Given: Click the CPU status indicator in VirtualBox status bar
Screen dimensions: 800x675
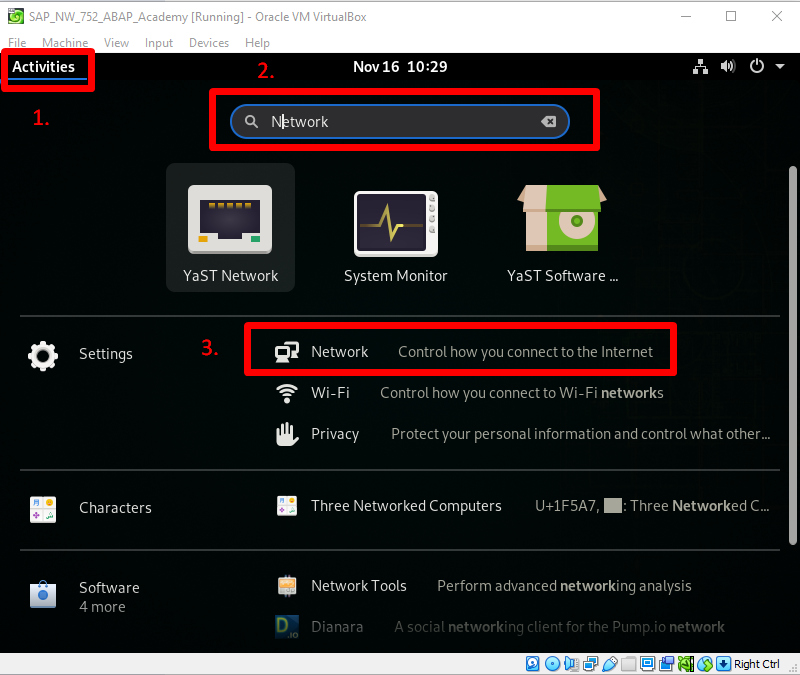Looking at the screenshot, I should pos(686,664).
